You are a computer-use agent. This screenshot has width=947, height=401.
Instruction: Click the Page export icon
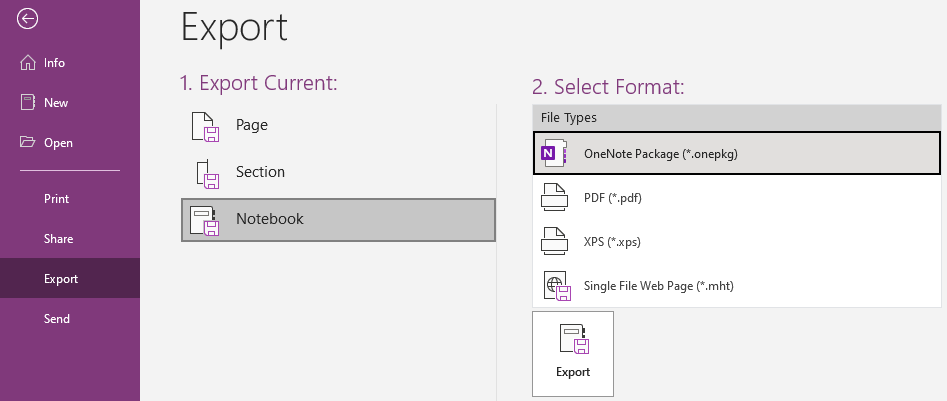(204, 127)
